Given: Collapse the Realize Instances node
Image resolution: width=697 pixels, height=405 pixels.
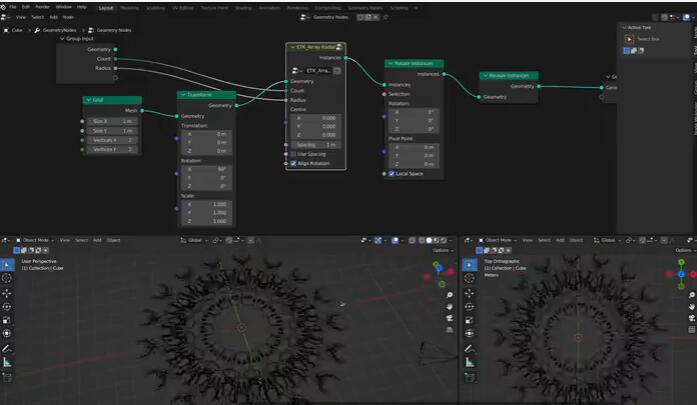Looking at the screenshot, I should tap(485, 76).
